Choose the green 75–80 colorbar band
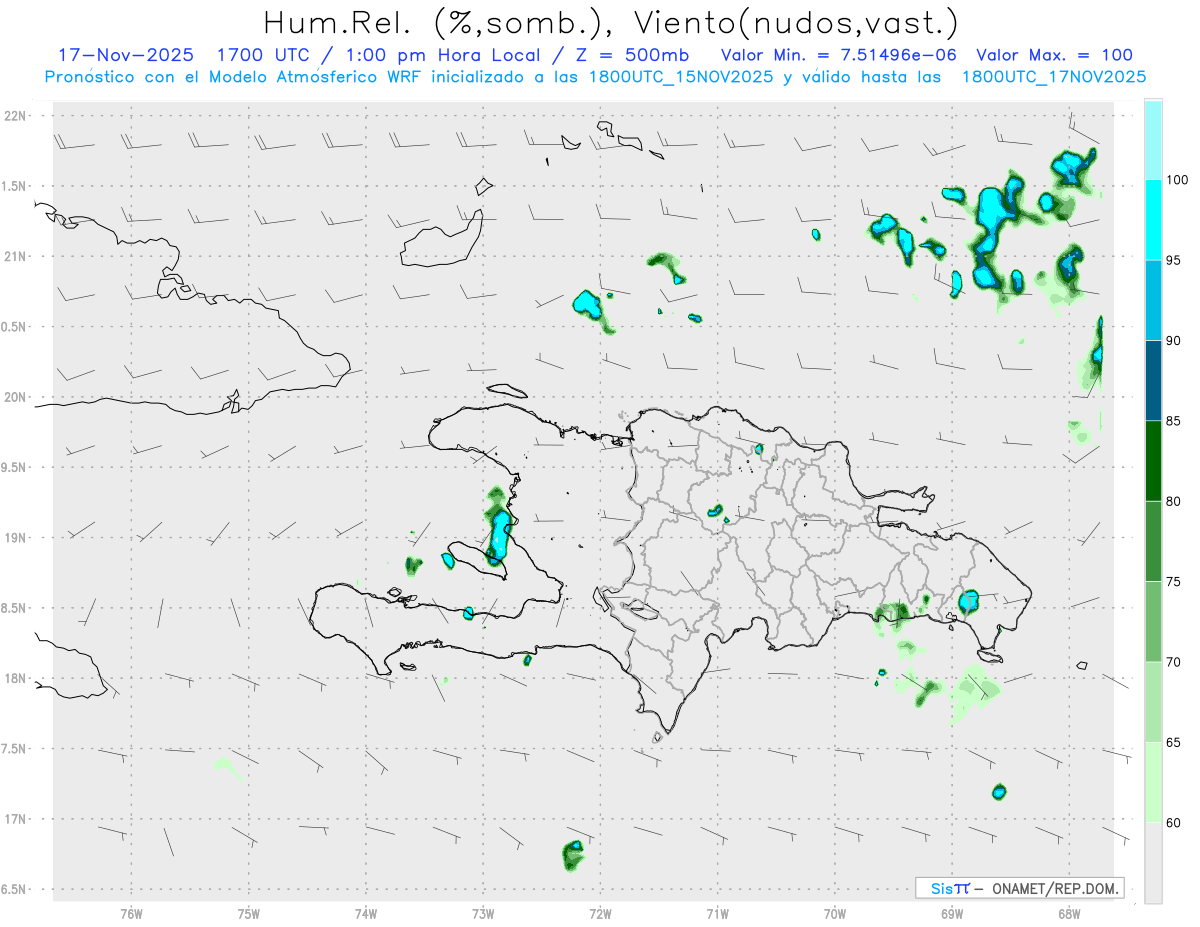The image size is (1200, 927). pos(1153,541)
